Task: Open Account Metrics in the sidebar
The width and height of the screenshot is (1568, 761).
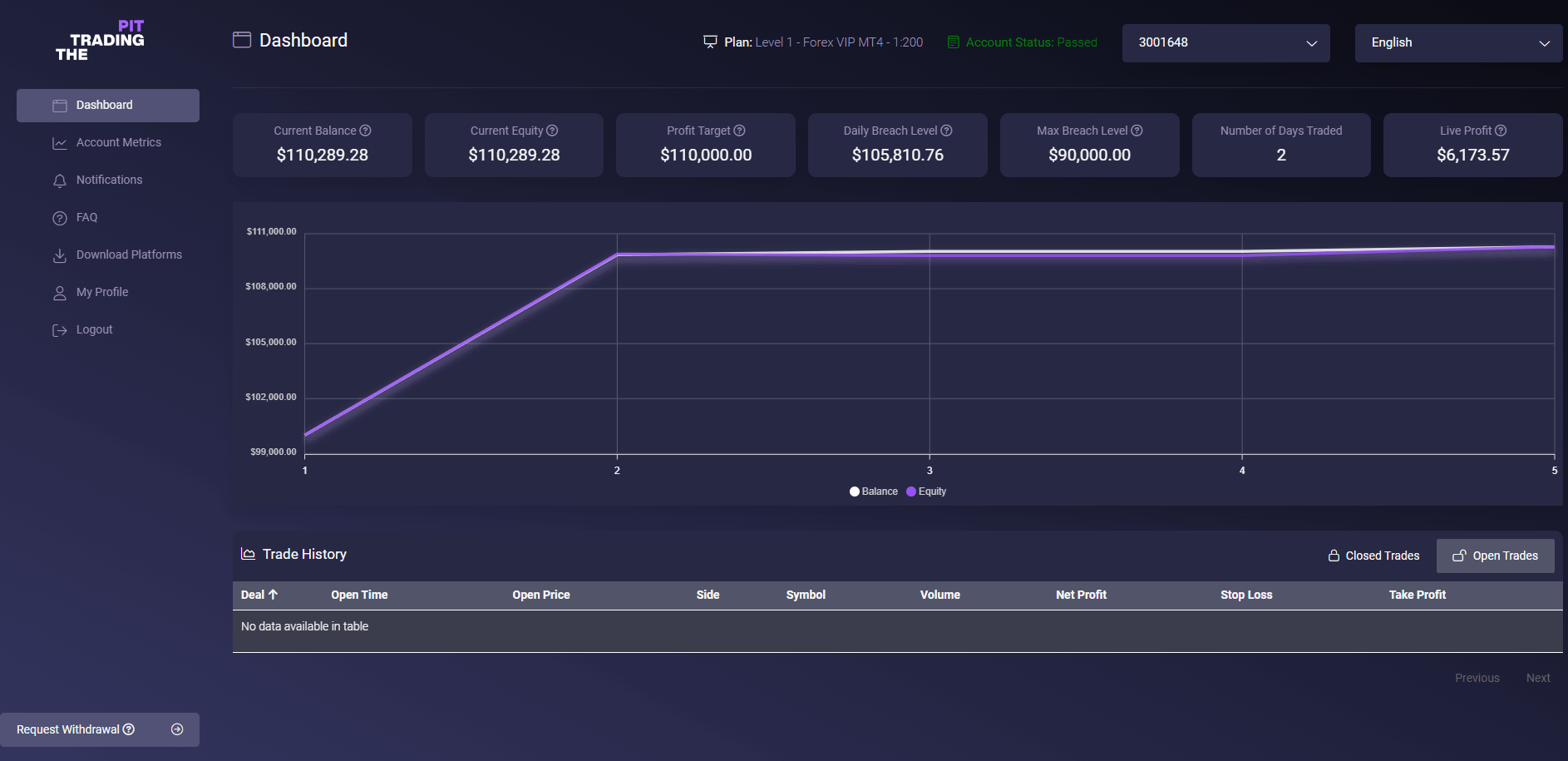Action: (x=118, y=142)
